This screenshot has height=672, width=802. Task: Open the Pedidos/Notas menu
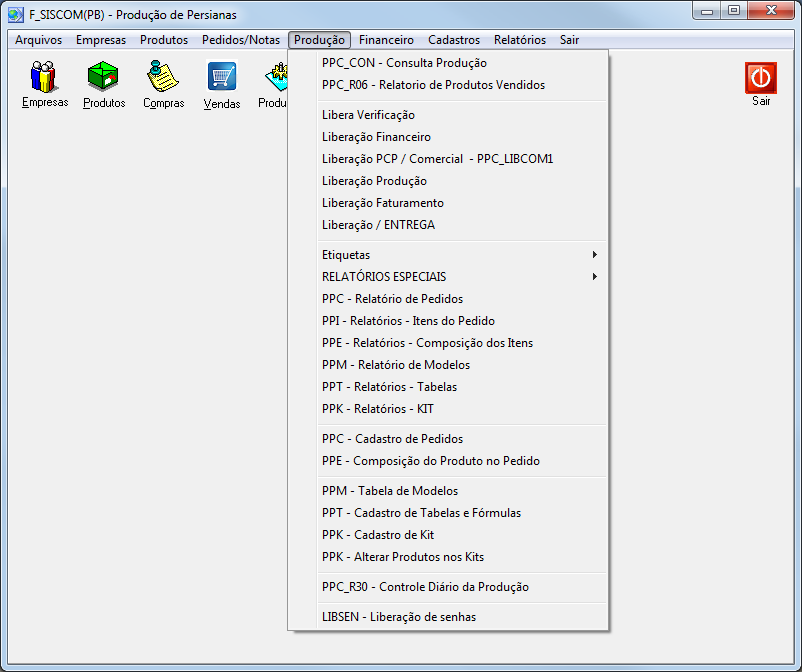pos(241,40)
